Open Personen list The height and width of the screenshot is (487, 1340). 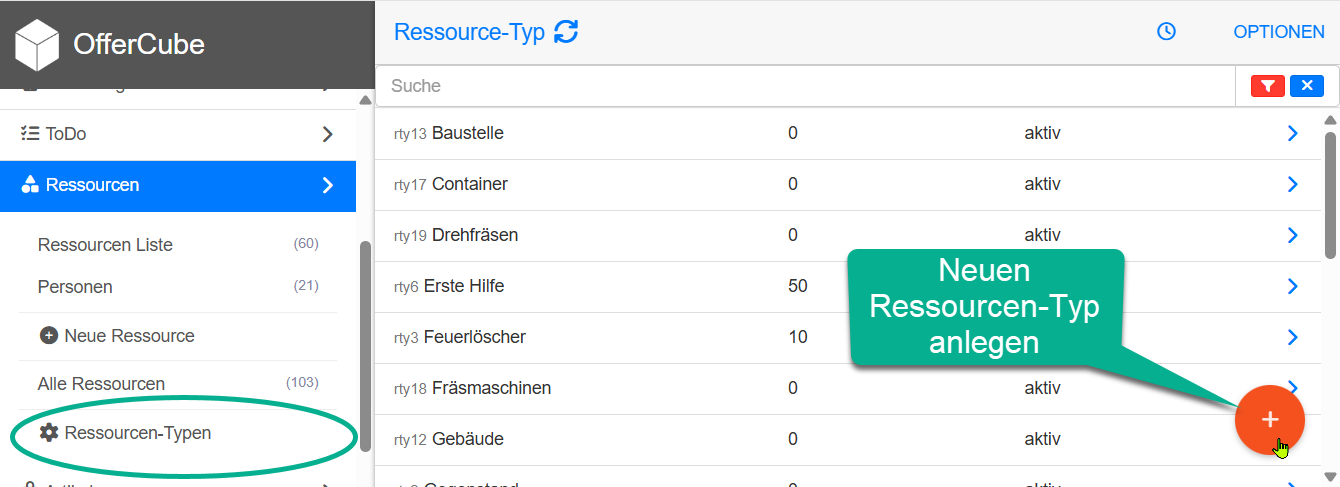point(75,287)
